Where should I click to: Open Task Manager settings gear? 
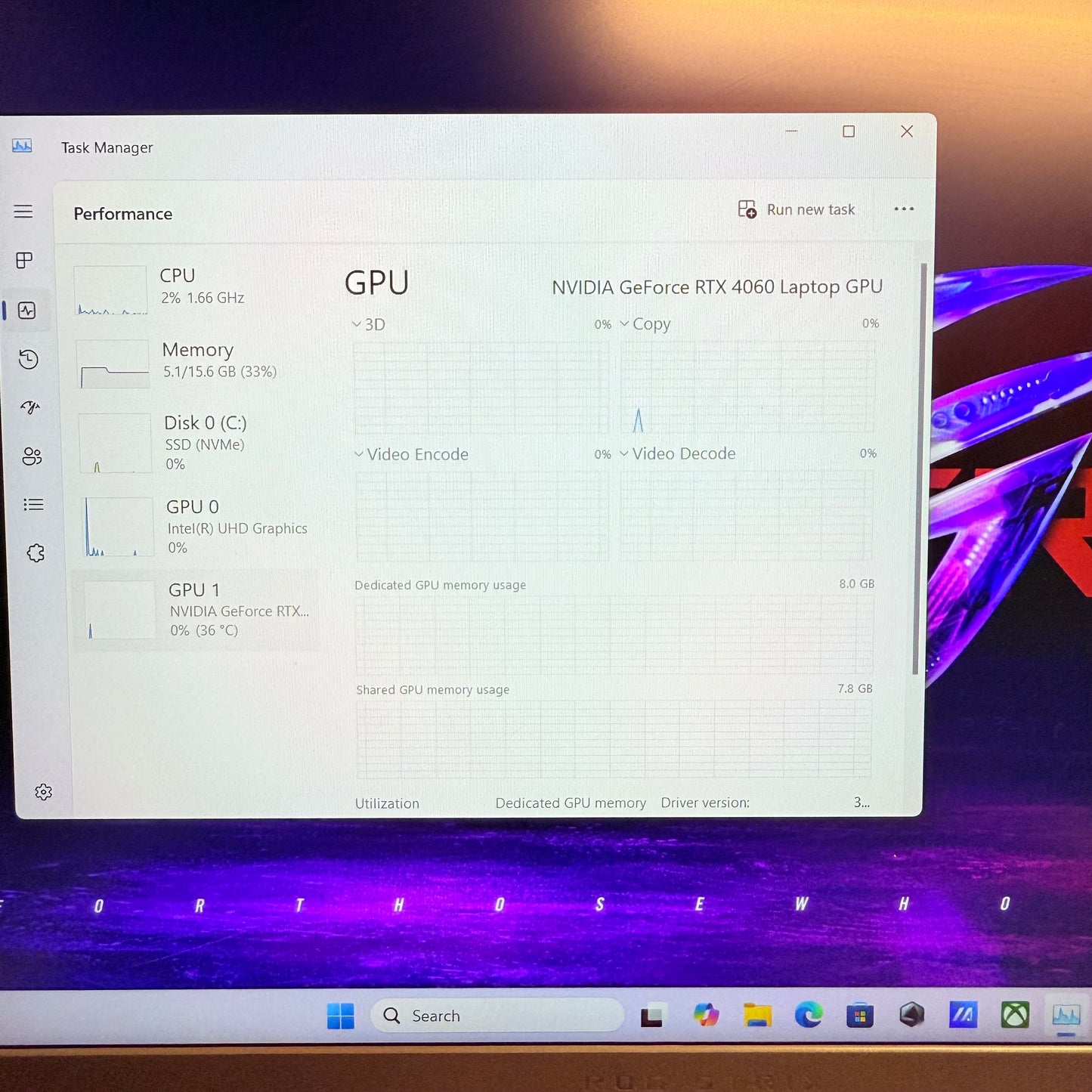[44, 792]
